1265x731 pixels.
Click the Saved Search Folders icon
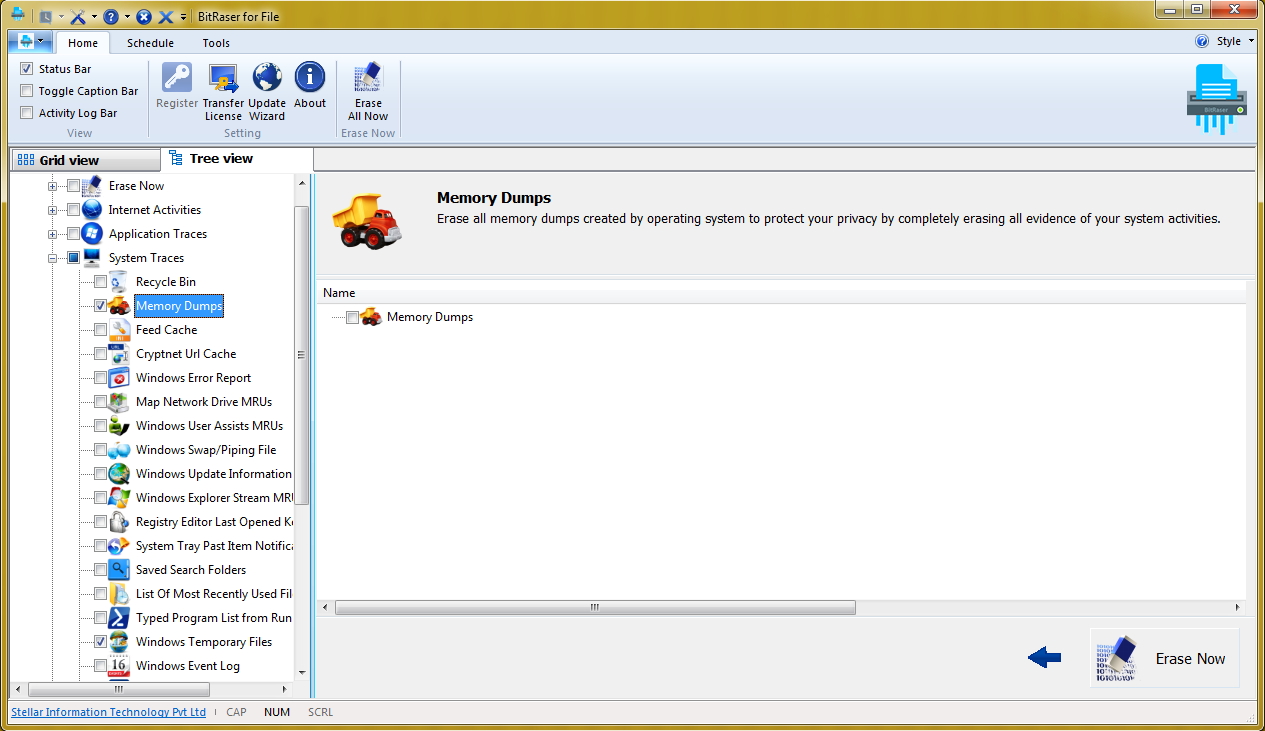click(119, 570)
